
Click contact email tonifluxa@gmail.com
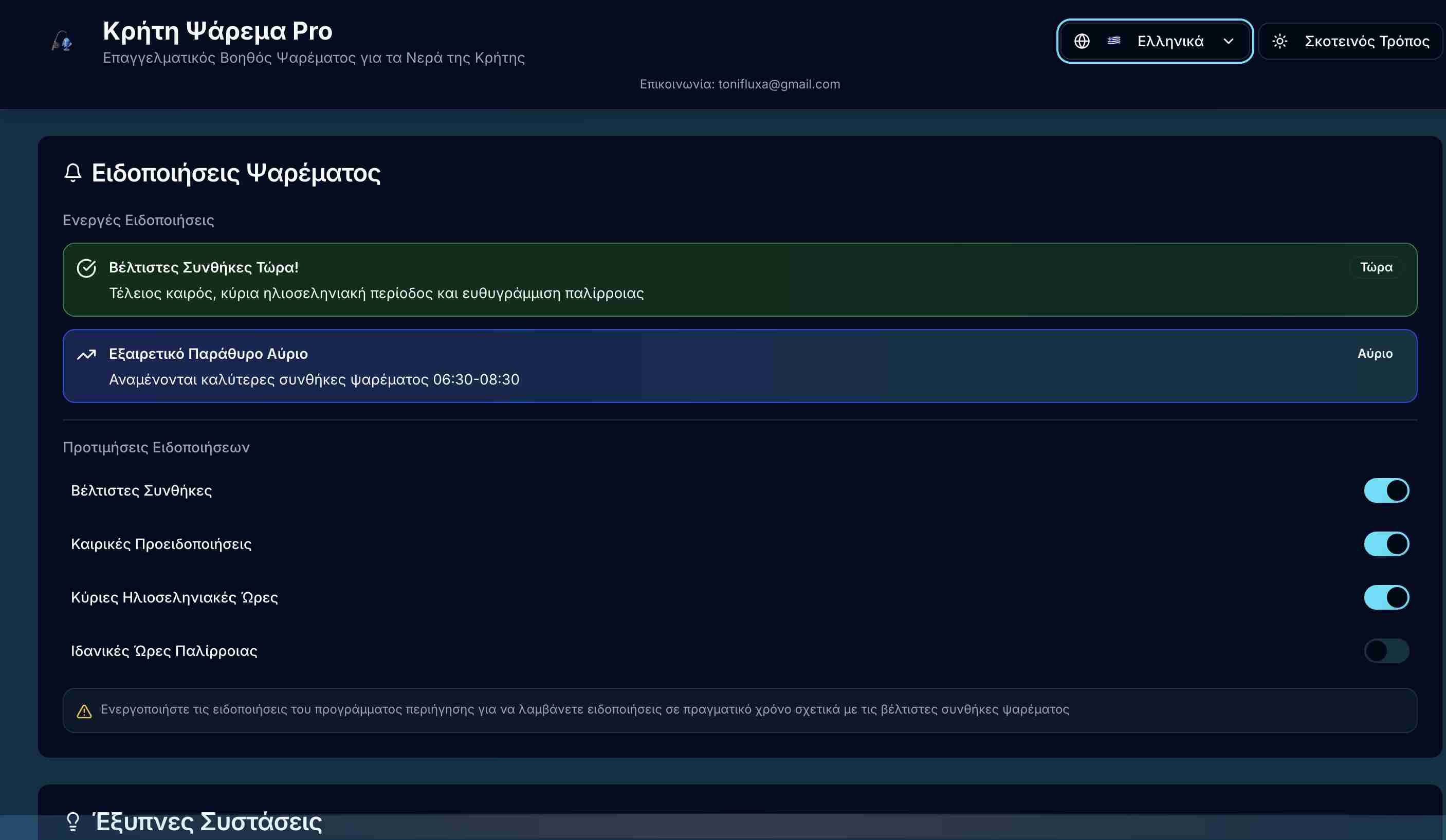779,84
